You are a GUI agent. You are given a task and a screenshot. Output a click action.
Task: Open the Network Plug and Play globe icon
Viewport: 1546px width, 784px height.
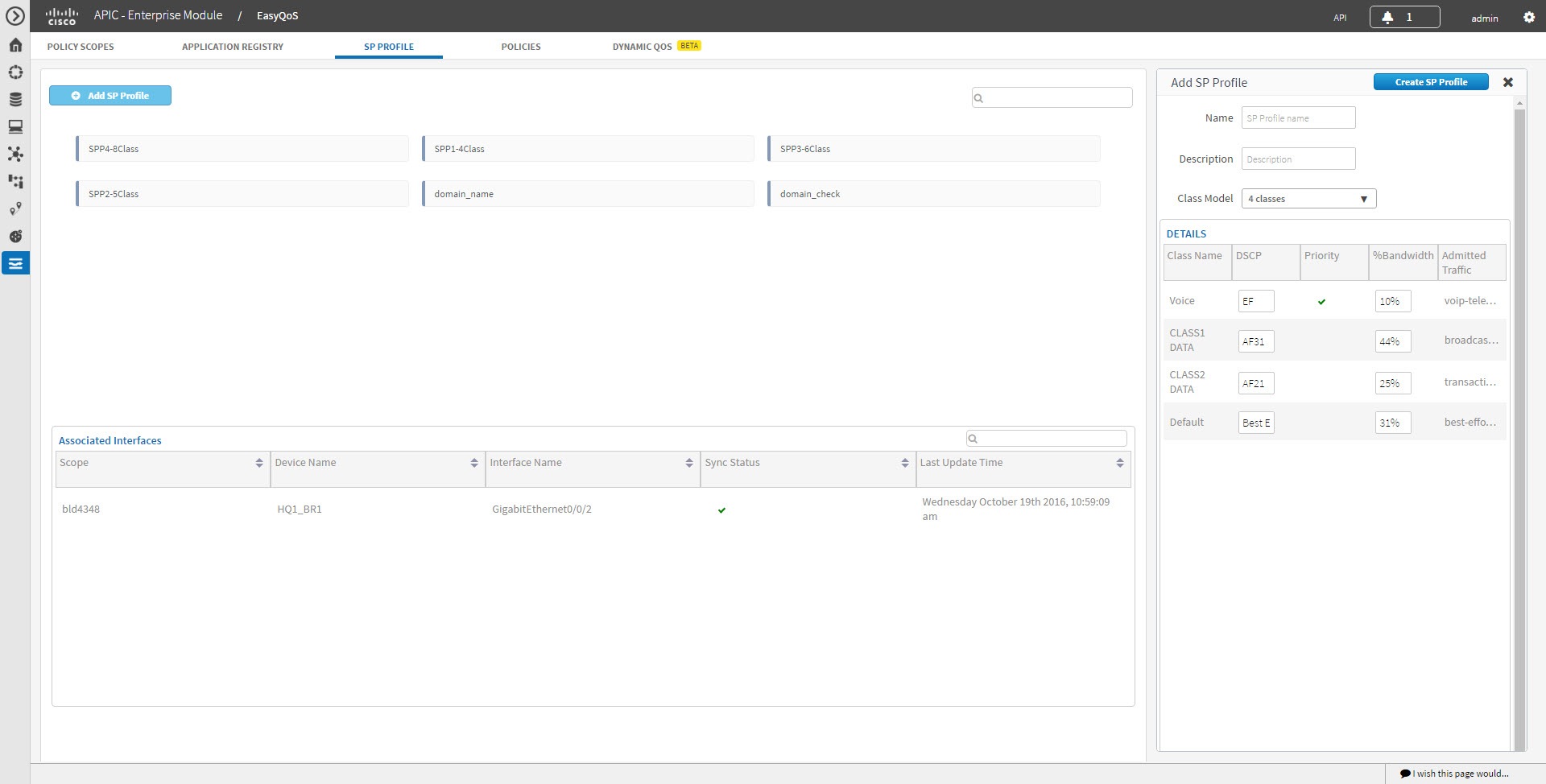point(15,236)
